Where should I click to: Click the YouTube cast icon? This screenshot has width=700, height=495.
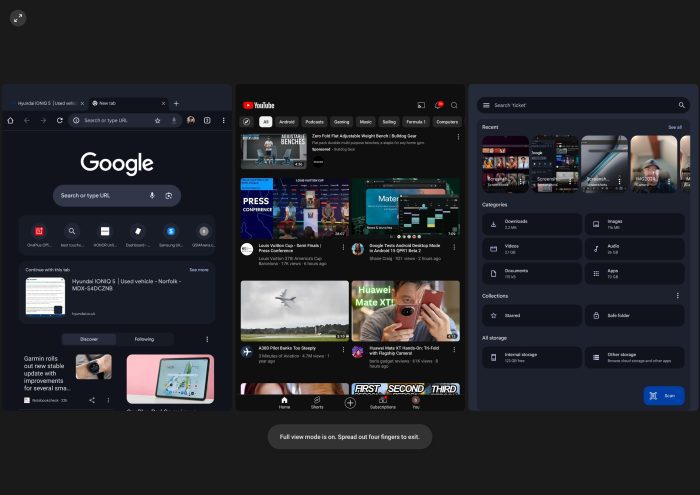click(421, 105)
